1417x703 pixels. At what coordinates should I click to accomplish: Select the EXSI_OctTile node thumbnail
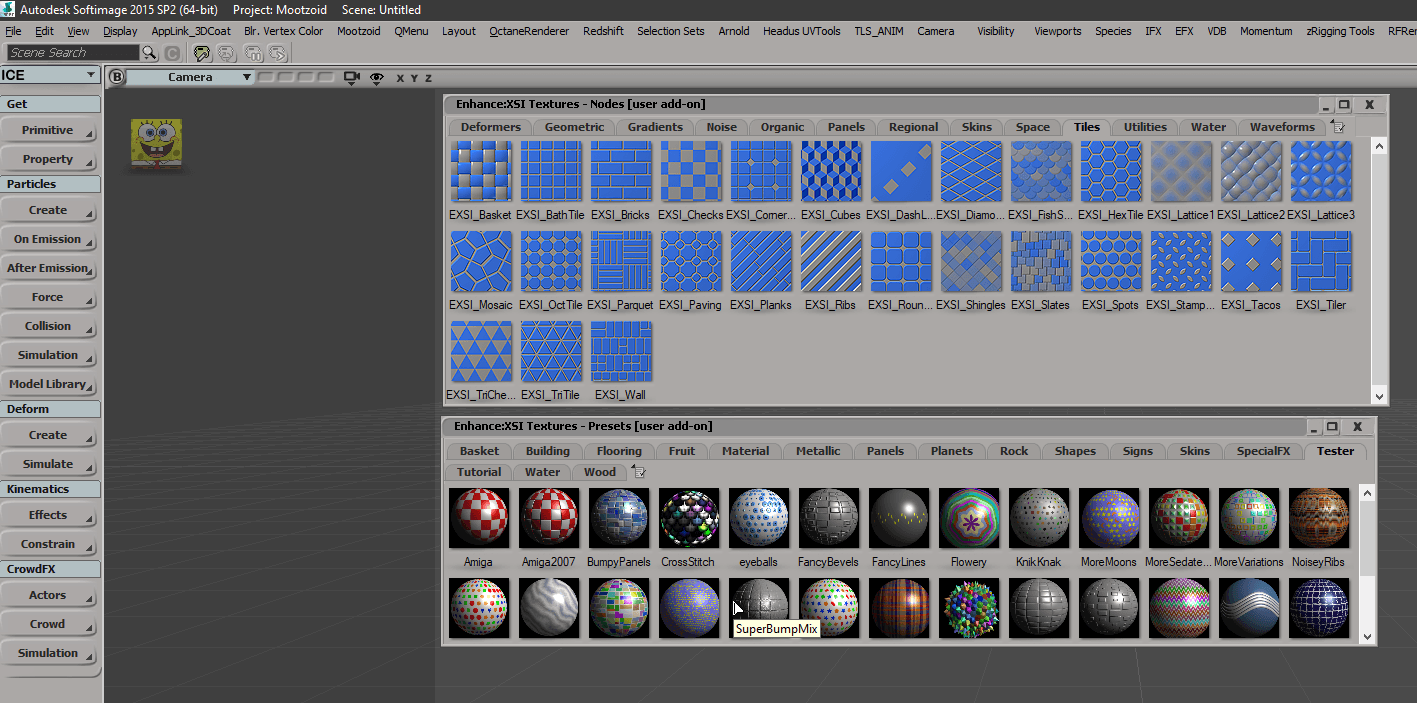click(x=551, y=261)
